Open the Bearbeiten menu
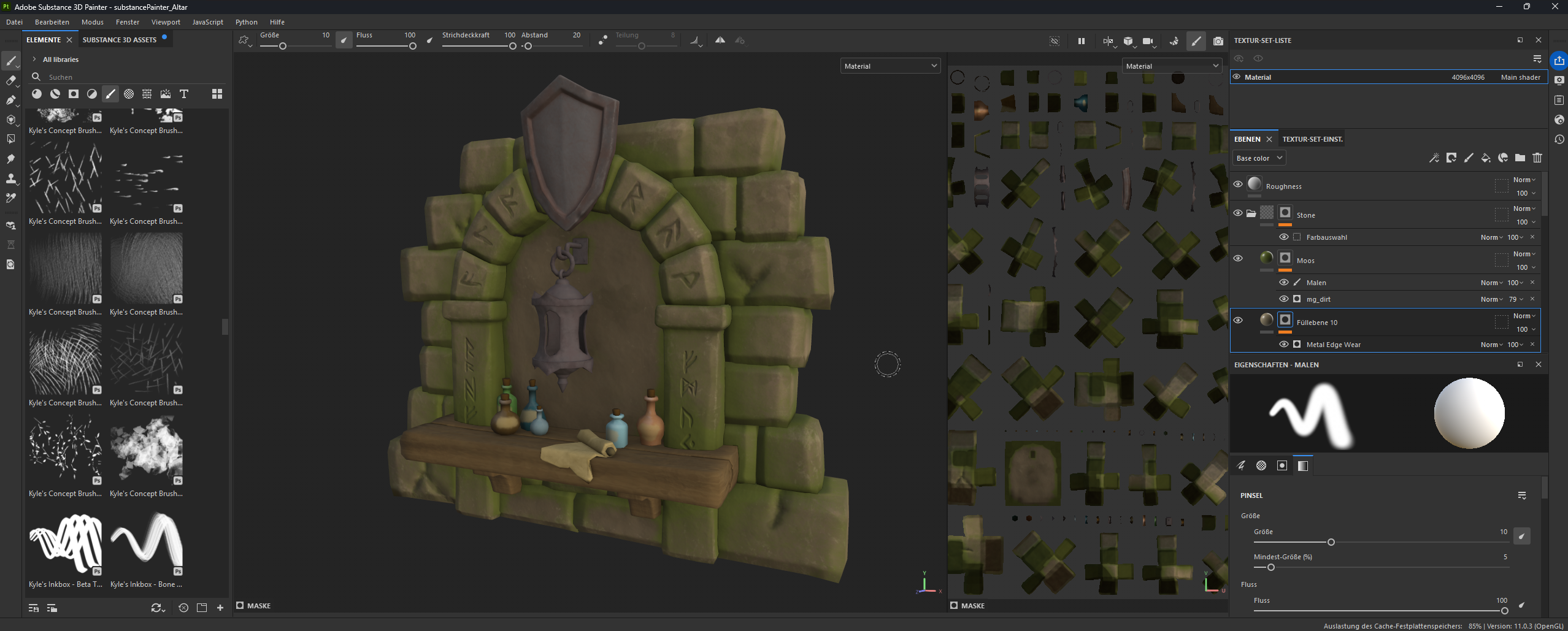 coord(52,22)
